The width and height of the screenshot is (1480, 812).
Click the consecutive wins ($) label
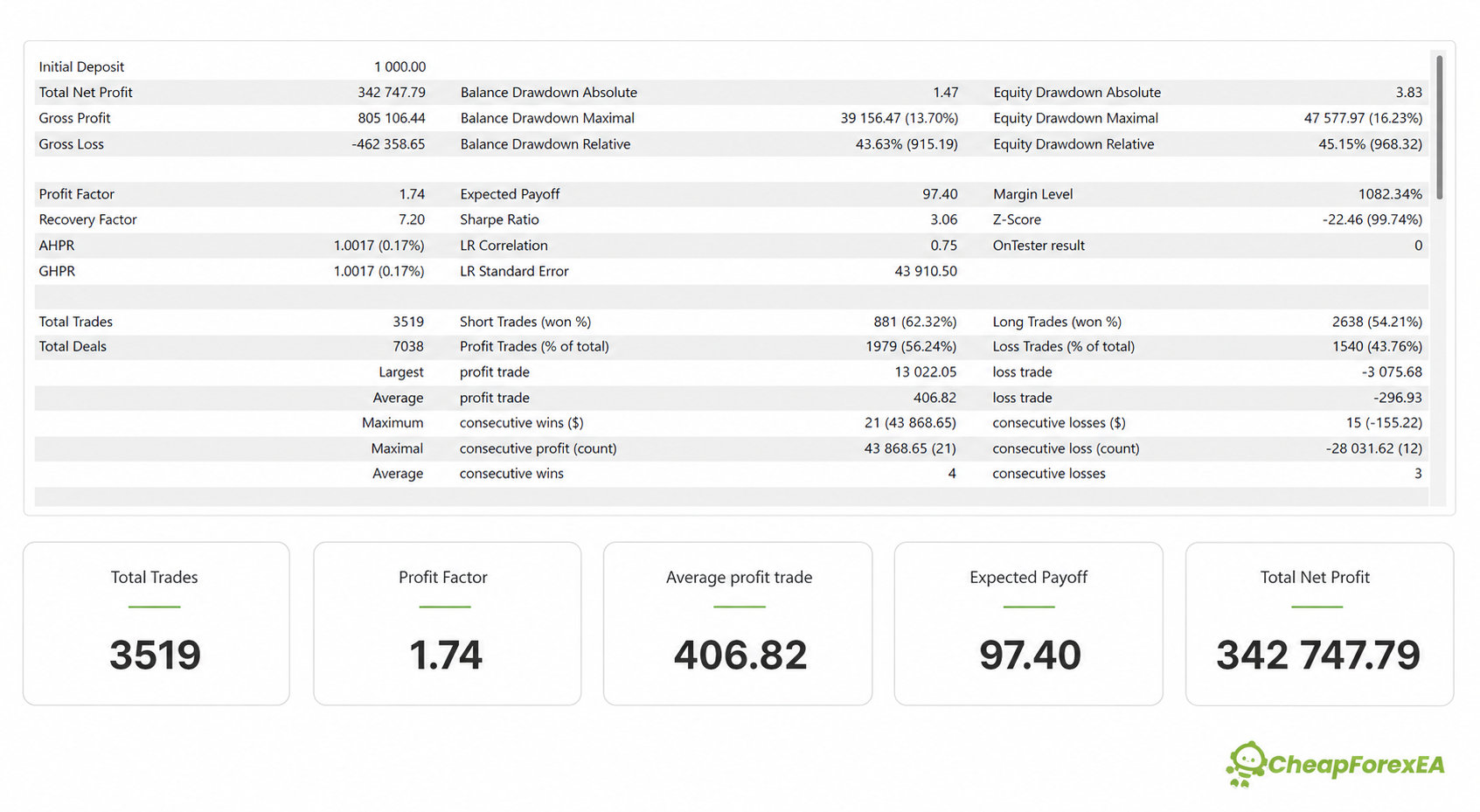521,422
